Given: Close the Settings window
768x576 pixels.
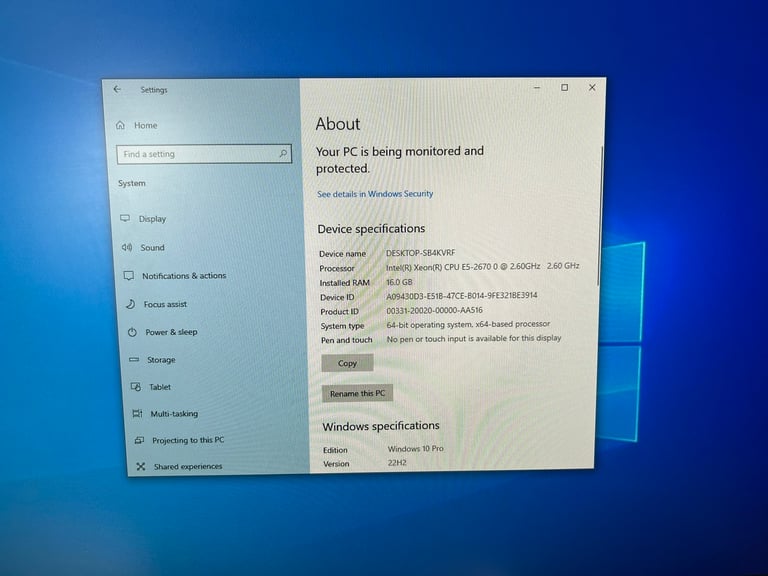Looking at the screenshot, I should pyautogui.click(x=592, y=87).
